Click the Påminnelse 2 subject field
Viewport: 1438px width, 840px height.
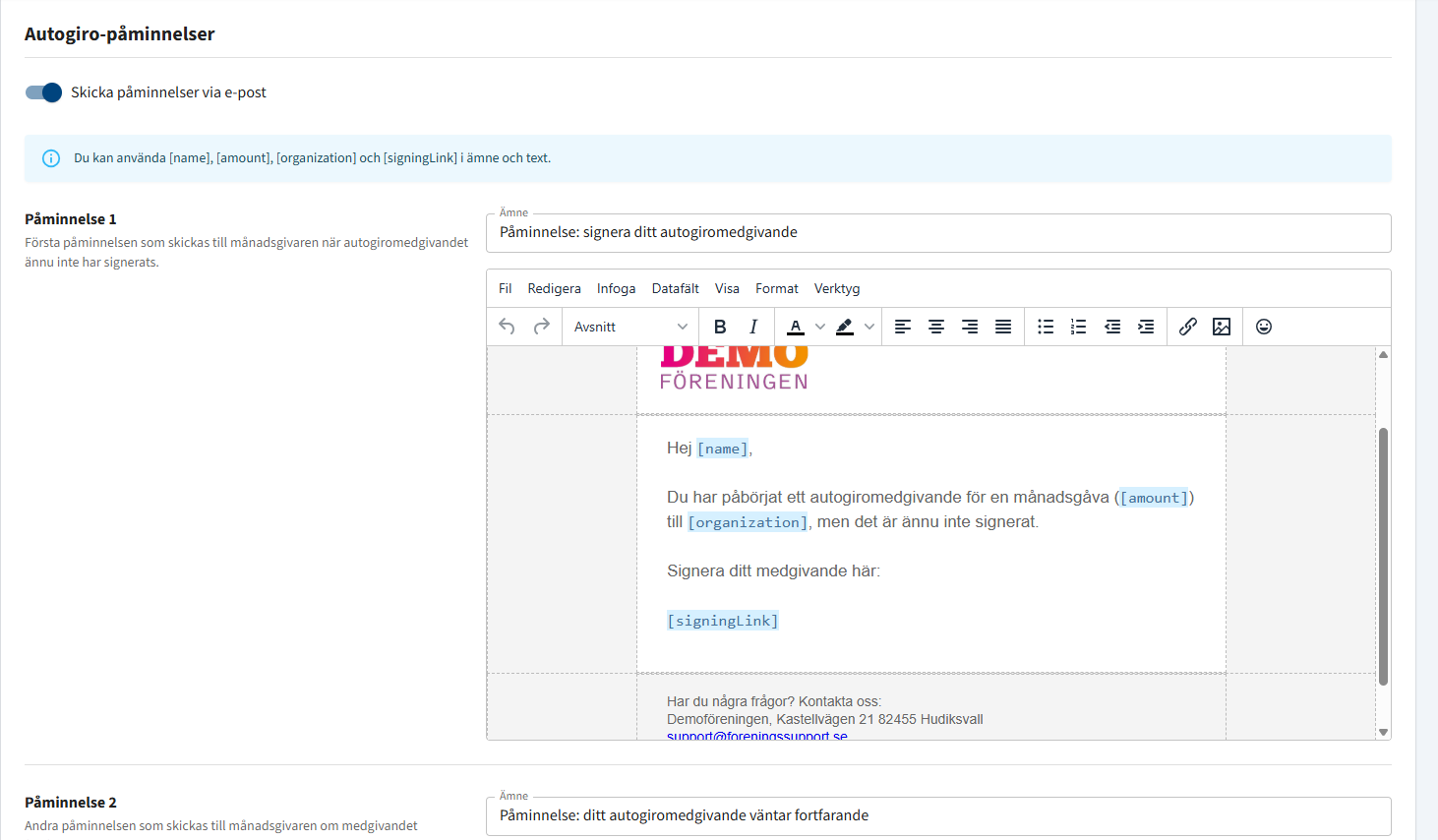pos(938,816)
